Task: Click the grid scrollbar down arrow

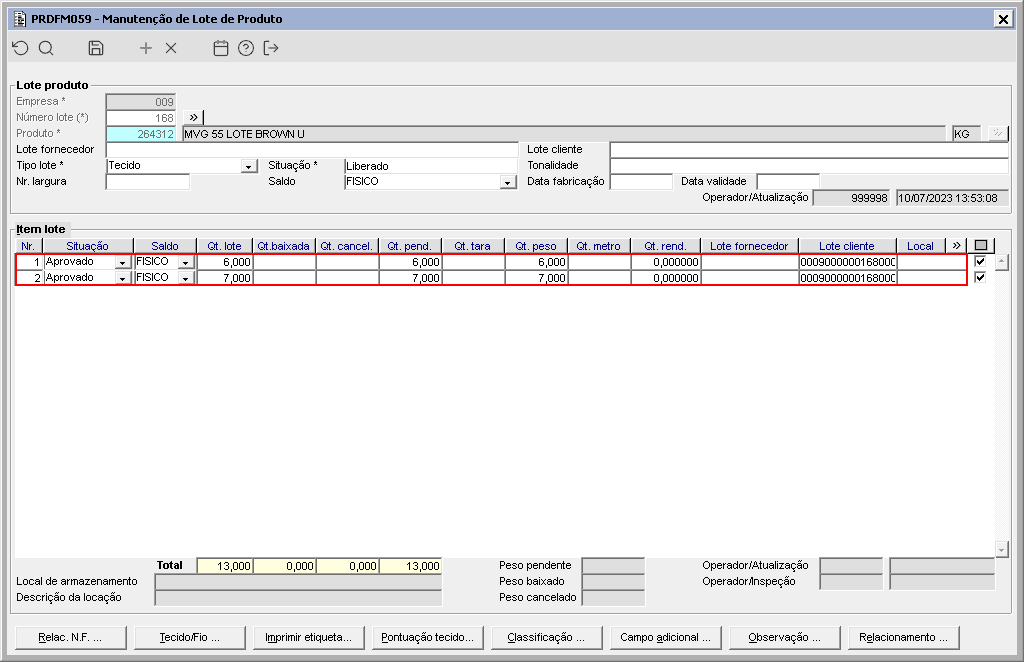Action: (1001, 549)
